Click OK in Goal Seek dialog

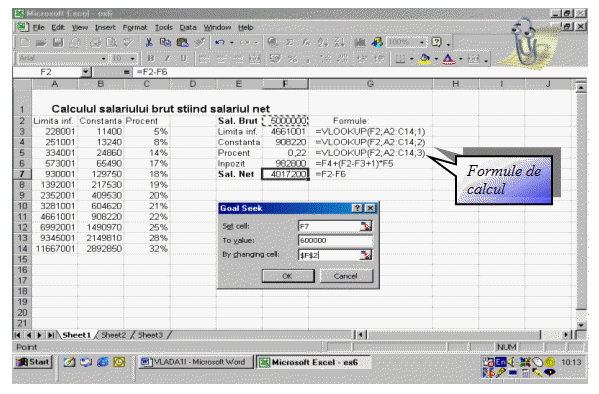click(288, 276)
